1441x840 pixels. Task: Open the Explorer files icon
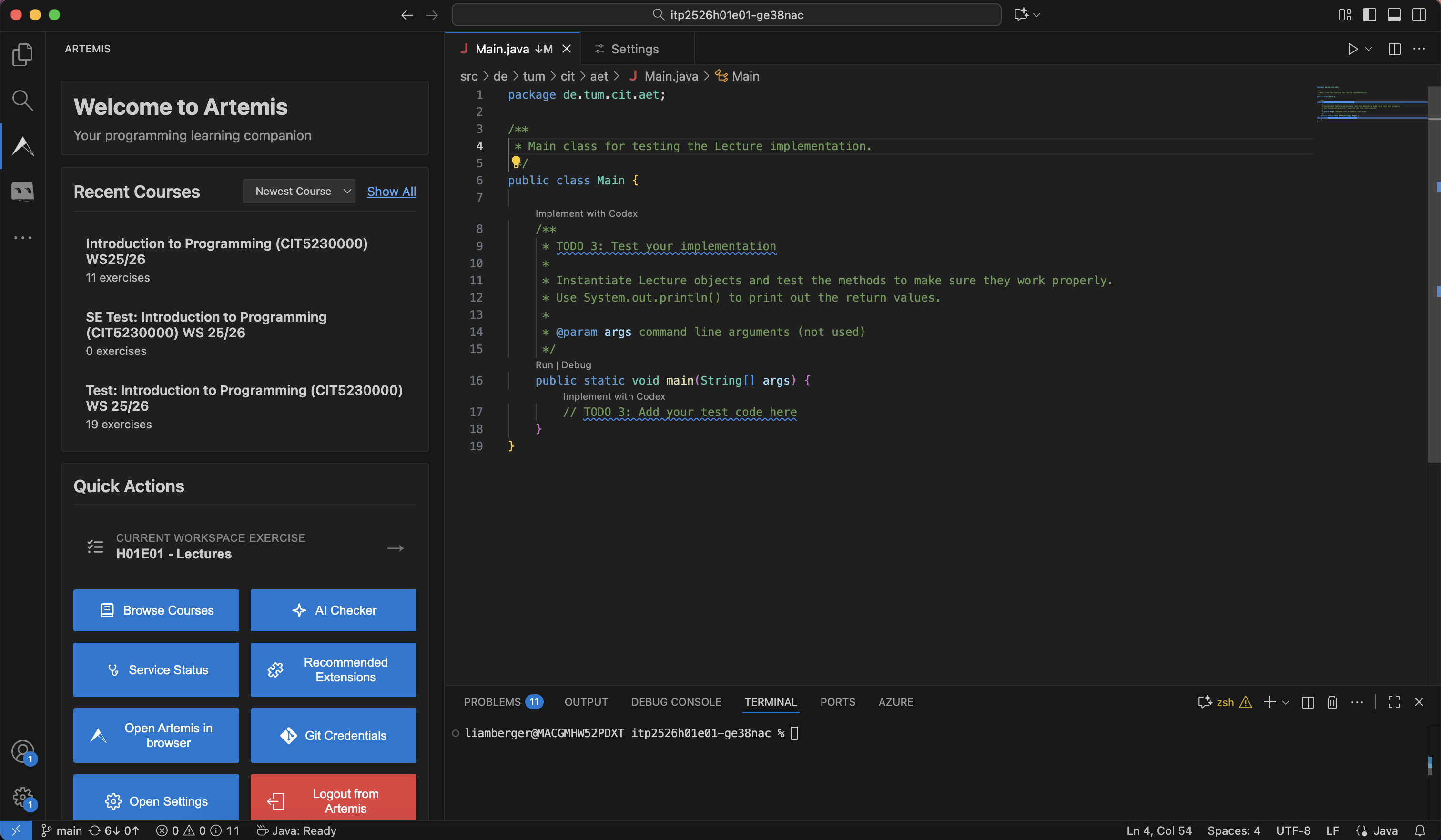(23, 55)
